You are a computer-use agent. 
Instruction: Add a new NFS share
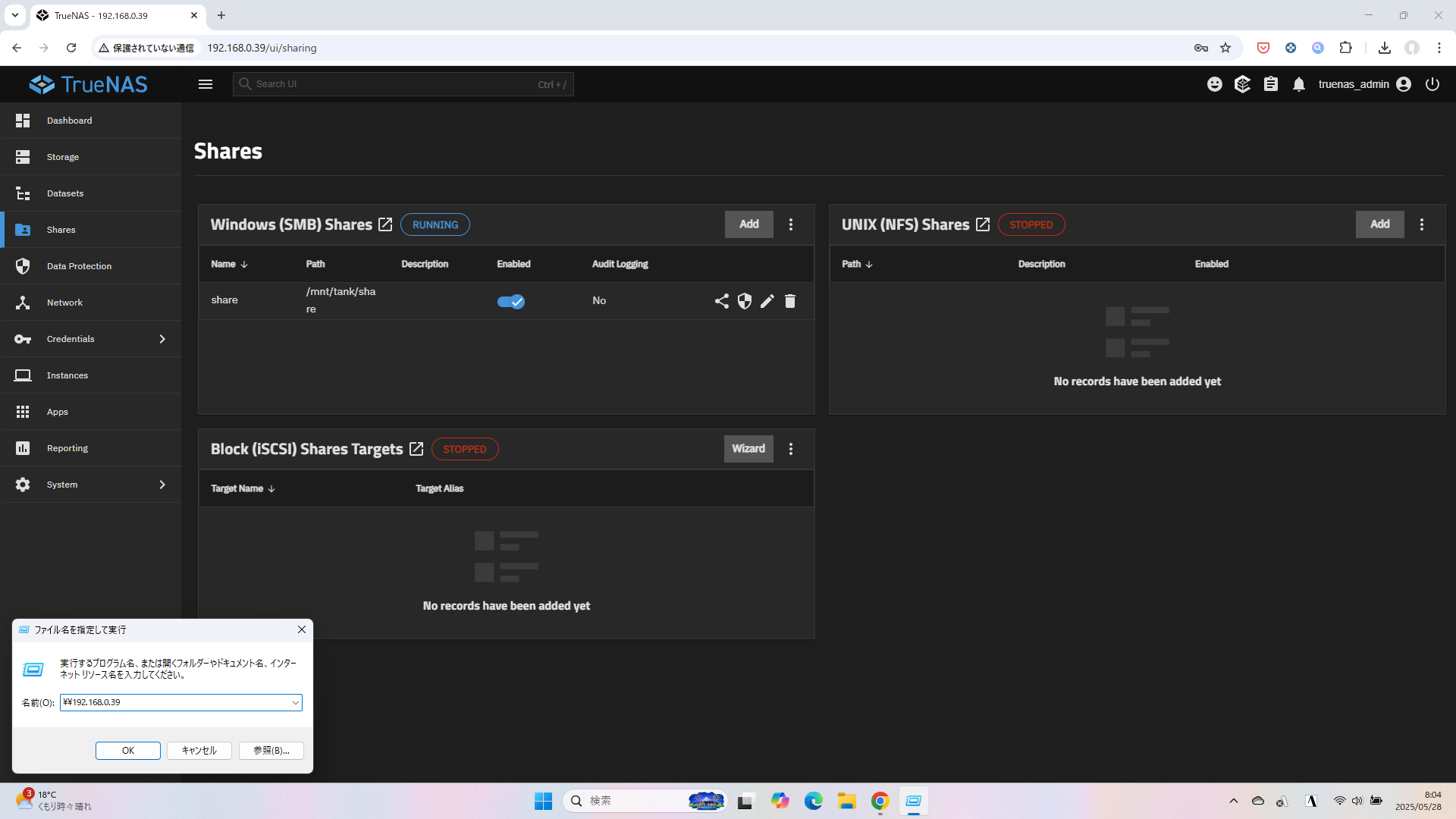coord(1380,224)
